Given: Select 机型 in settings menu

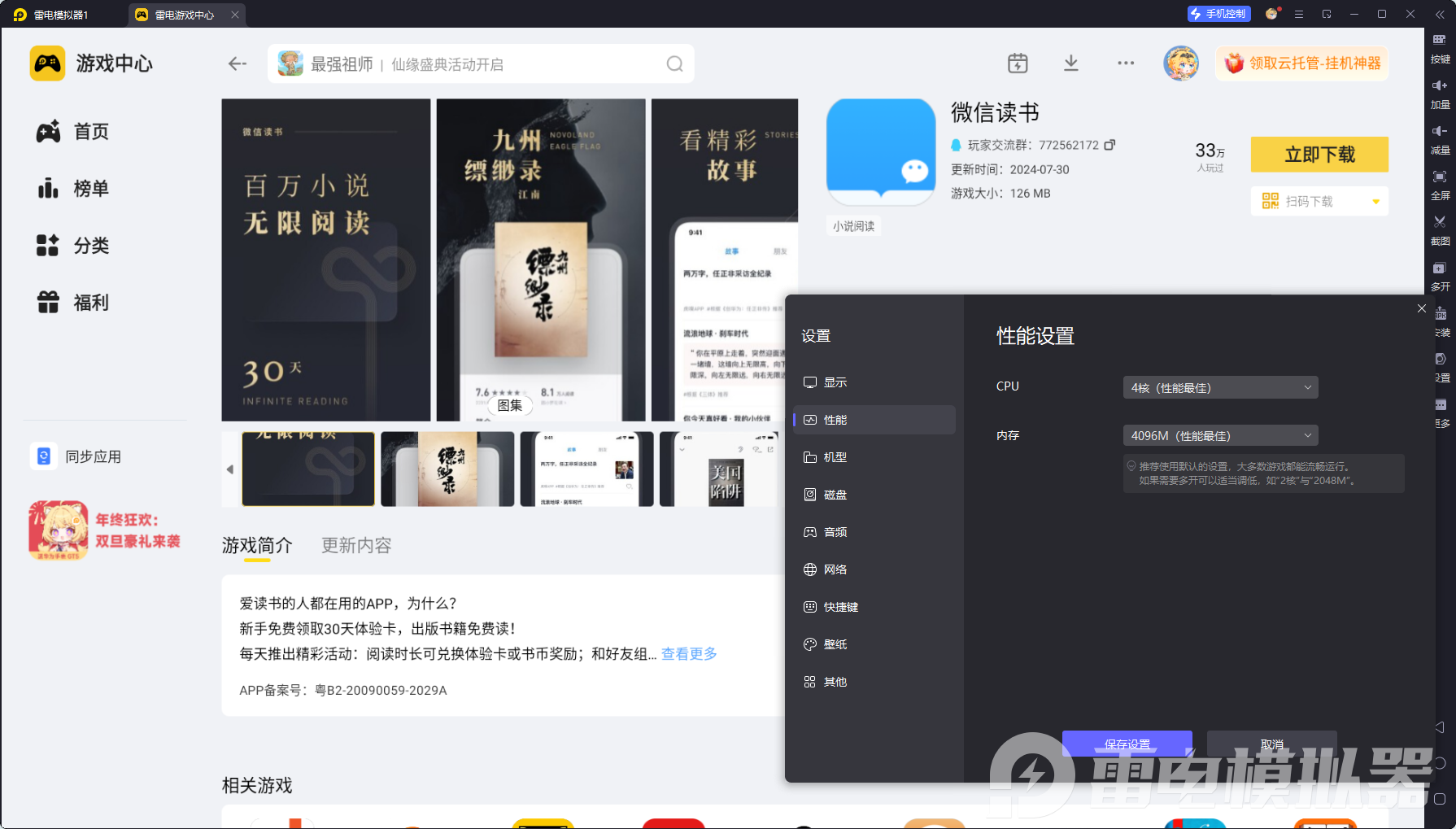Looking at the screenshot, I should [x=874, y=457].
